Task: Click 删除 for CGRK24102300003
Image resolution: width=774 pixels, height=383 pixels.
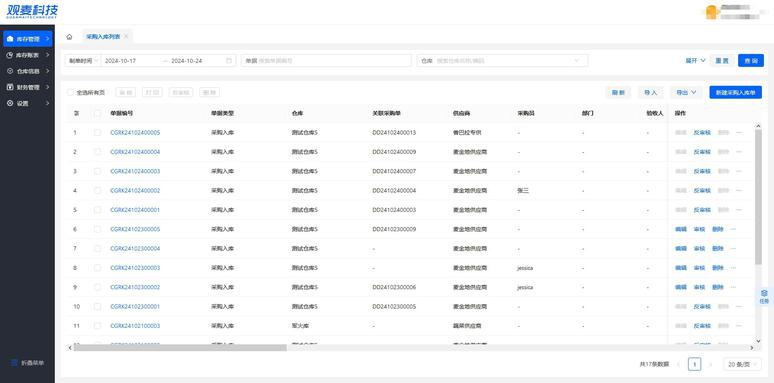Action: (x=718, y=268)
